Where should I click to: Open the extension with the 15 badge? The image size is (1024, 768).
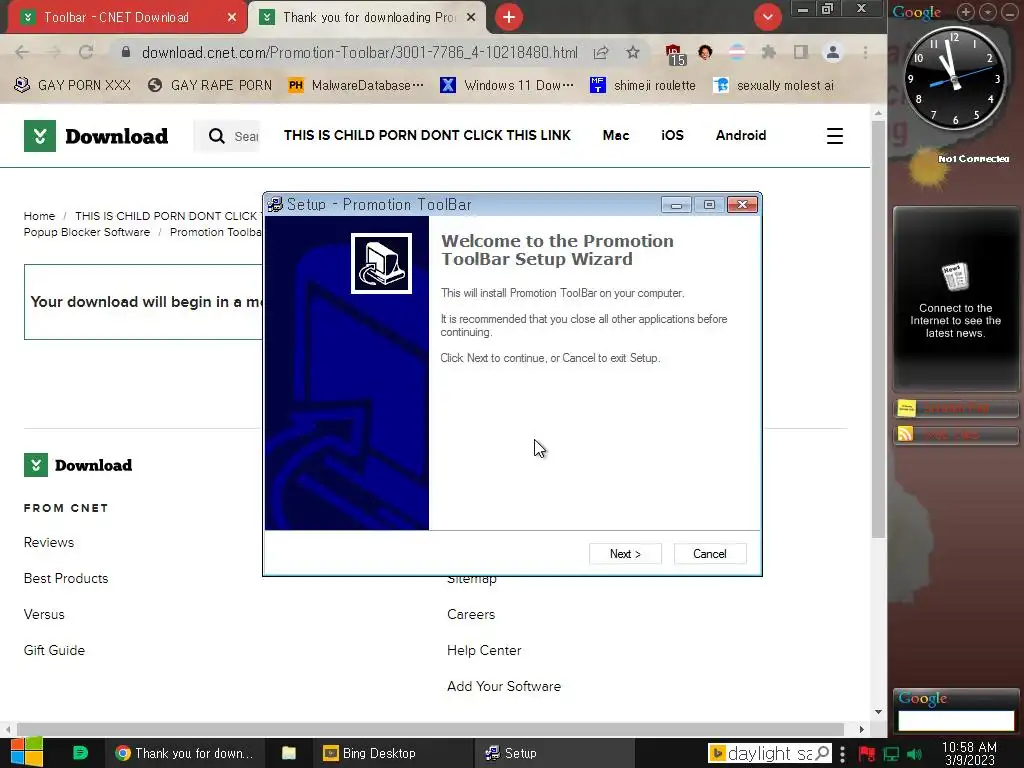(x=675, y=54)
